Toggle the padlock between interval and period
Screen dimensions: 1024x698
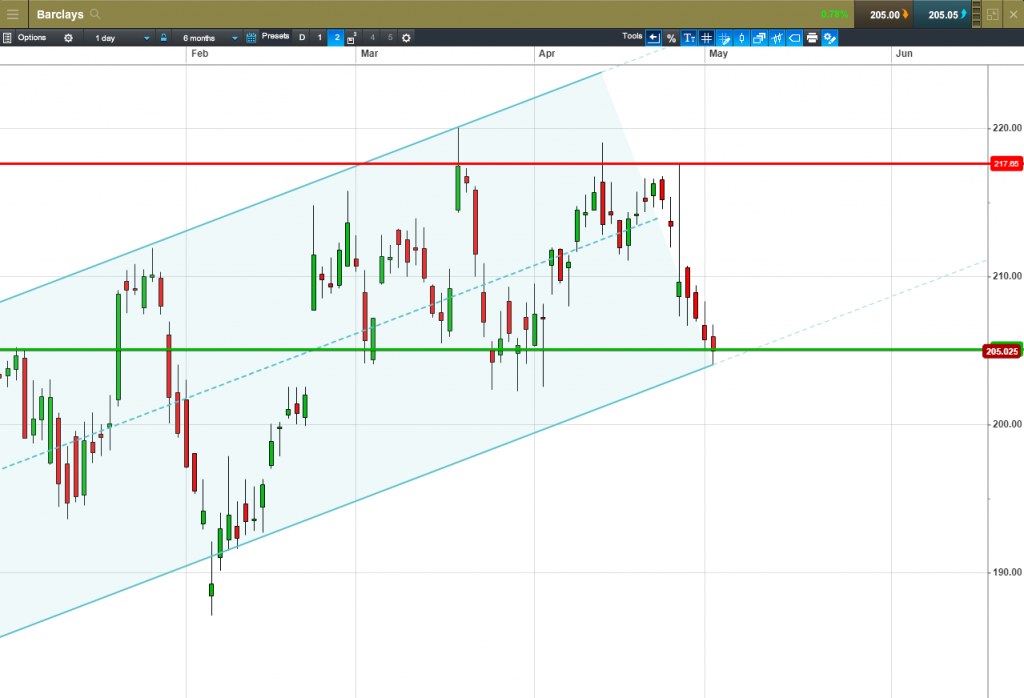[164, 38]
